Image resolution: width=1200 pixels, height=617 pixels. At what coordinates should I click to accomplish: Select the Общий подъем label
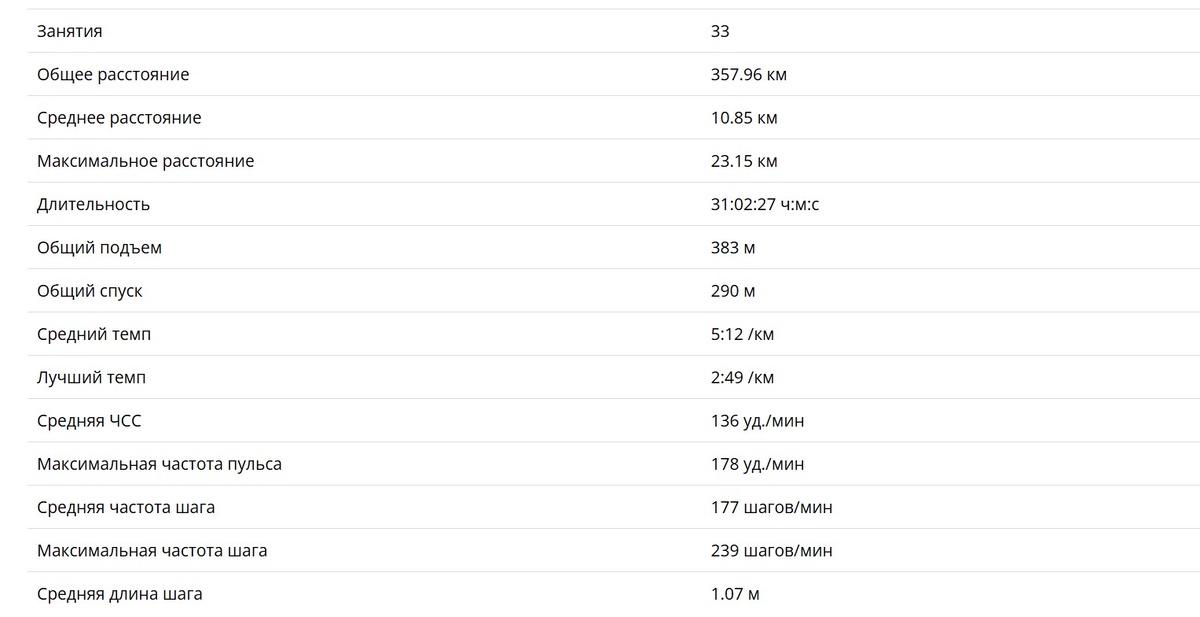coord(99,248)
